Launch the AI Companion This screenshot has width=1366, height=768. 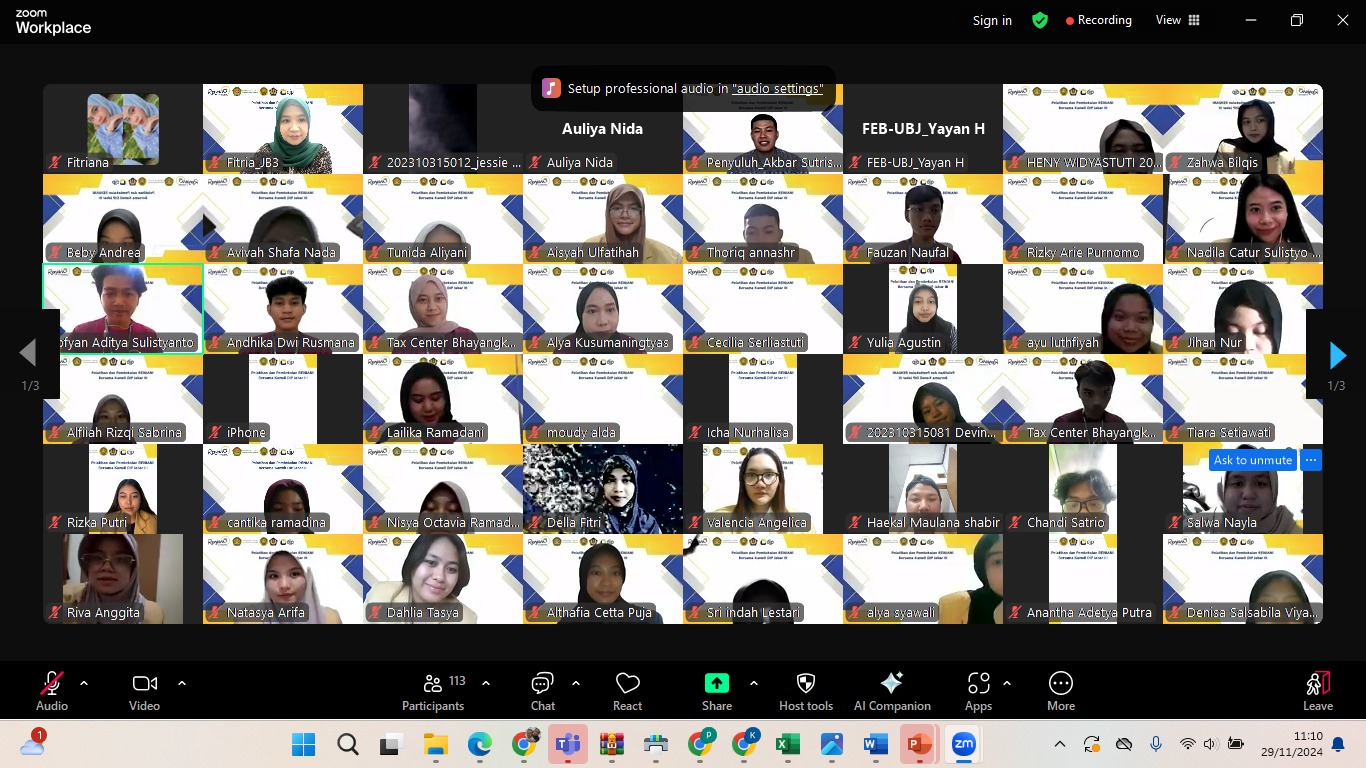coord(891,684)
